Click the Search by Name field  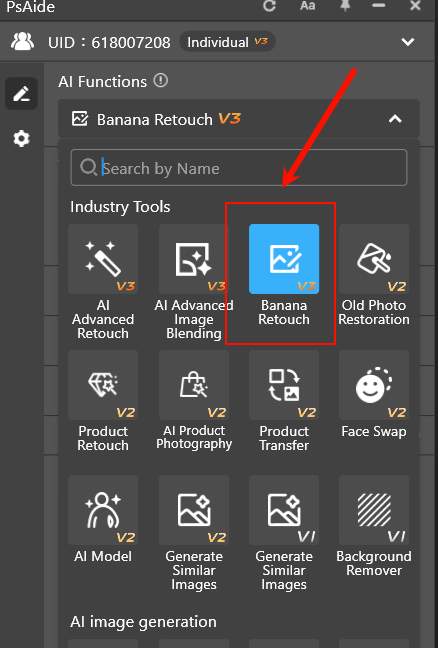(x=239, y=168)
